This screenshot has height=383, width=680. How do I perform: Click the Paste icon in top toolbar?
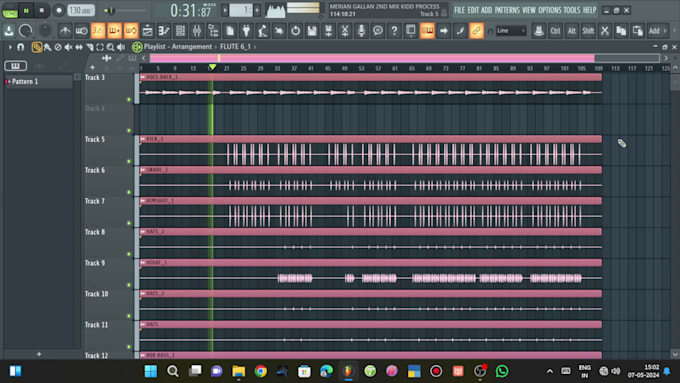click(x=638, y=31)
